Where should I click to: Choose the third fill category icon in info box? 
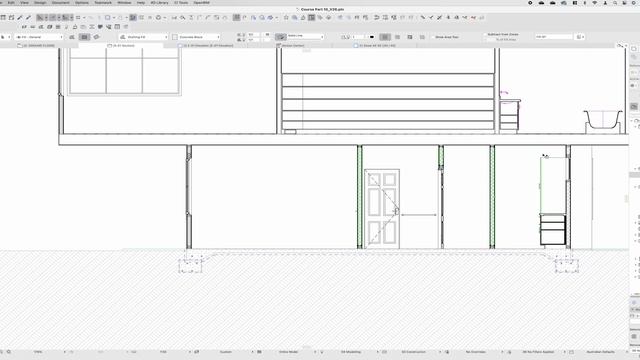[97, 37]
